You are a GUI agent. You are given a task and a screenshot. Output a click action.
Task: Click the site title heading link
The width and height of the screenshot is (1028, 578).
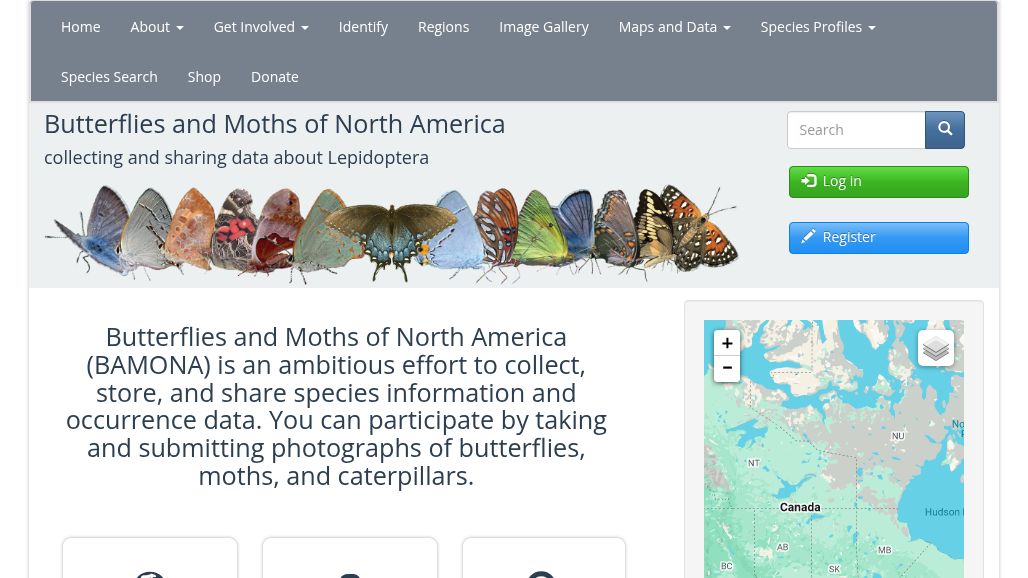click(274, 124)
